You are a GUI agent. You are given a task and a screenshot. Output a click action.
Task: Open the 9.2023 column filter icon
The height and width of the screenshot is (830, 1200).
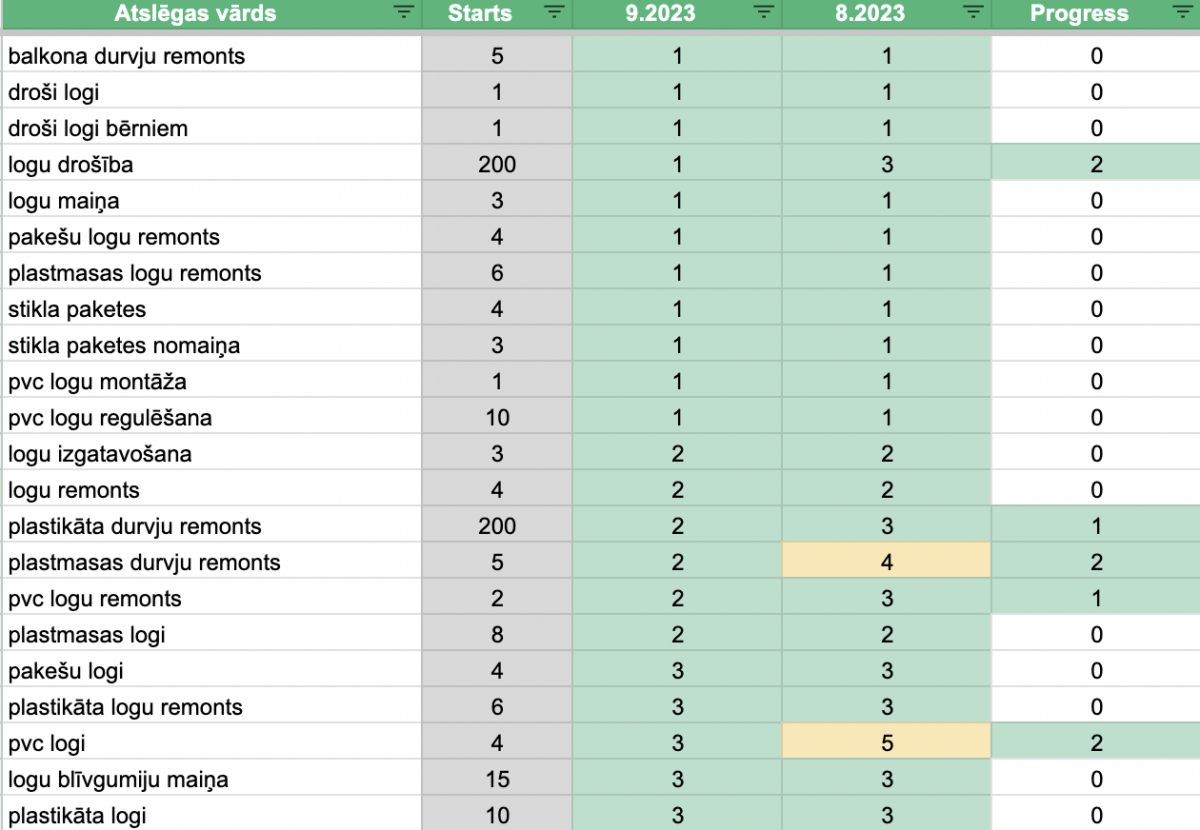click(764, 13)
